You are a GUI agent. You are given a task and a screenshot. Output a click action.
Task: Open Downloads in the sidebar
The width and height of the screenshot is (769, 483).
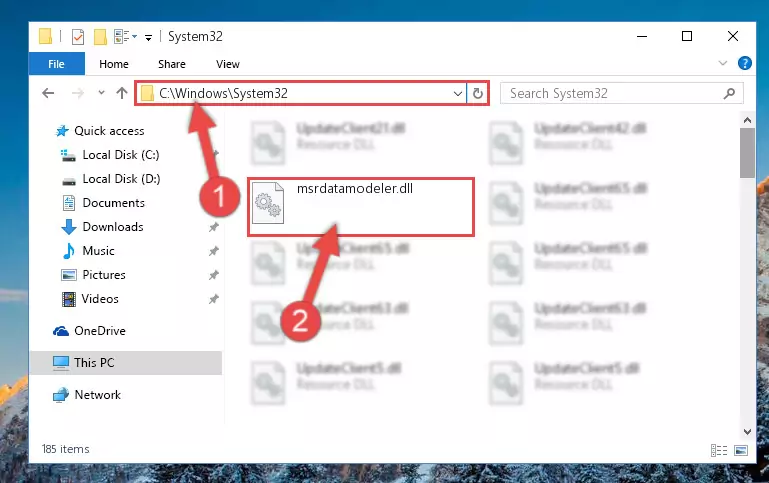tap(113, 227)
